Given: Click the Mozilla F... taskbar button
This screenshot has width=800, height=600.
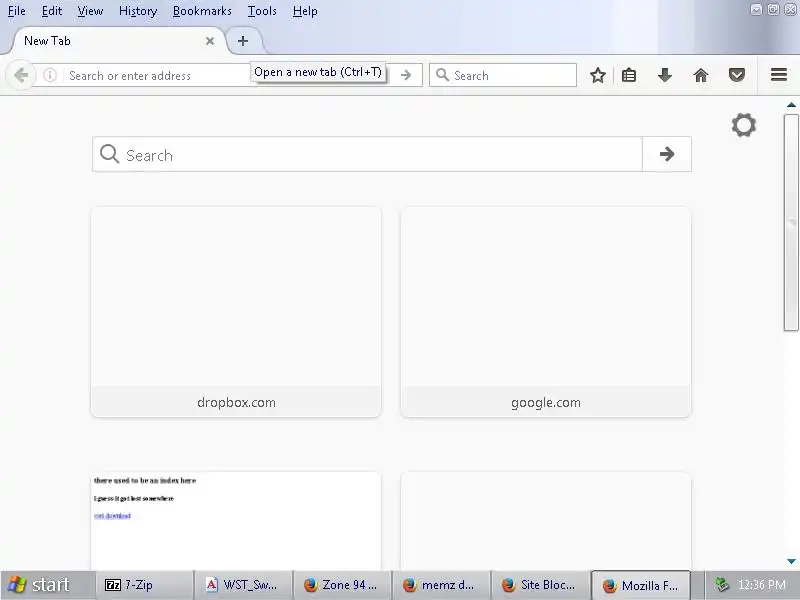Looking at the screenshot, I should 641,585.
